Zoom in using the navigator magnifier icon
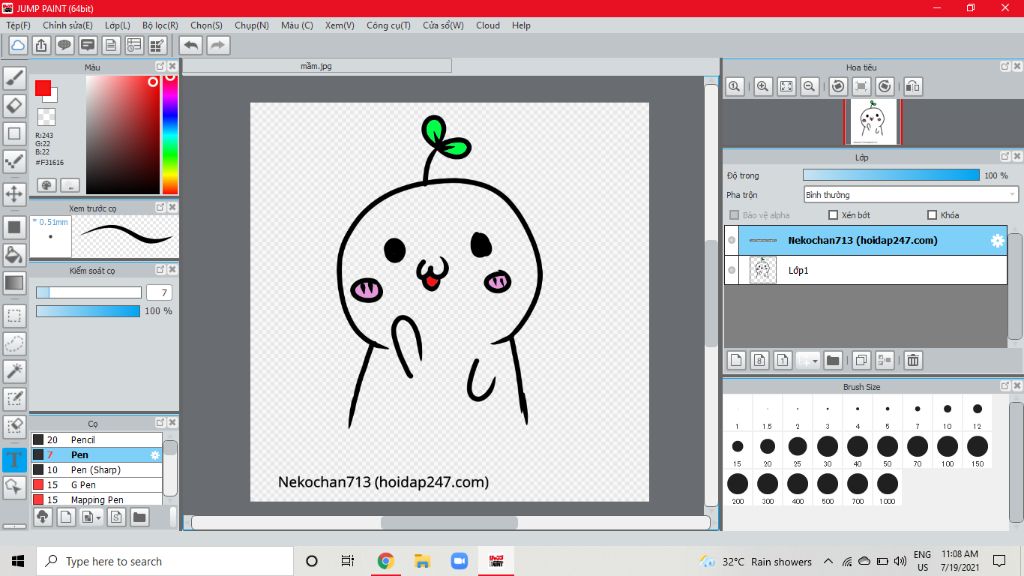 pyautogui.click(x=763, y=87)
